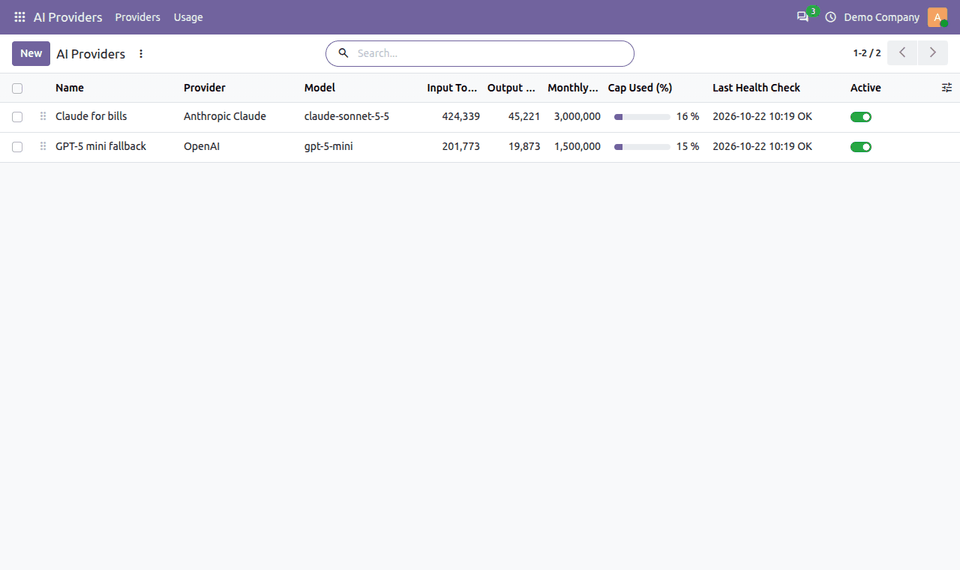
Task: Sort by the Output column header
Action: 511,88
